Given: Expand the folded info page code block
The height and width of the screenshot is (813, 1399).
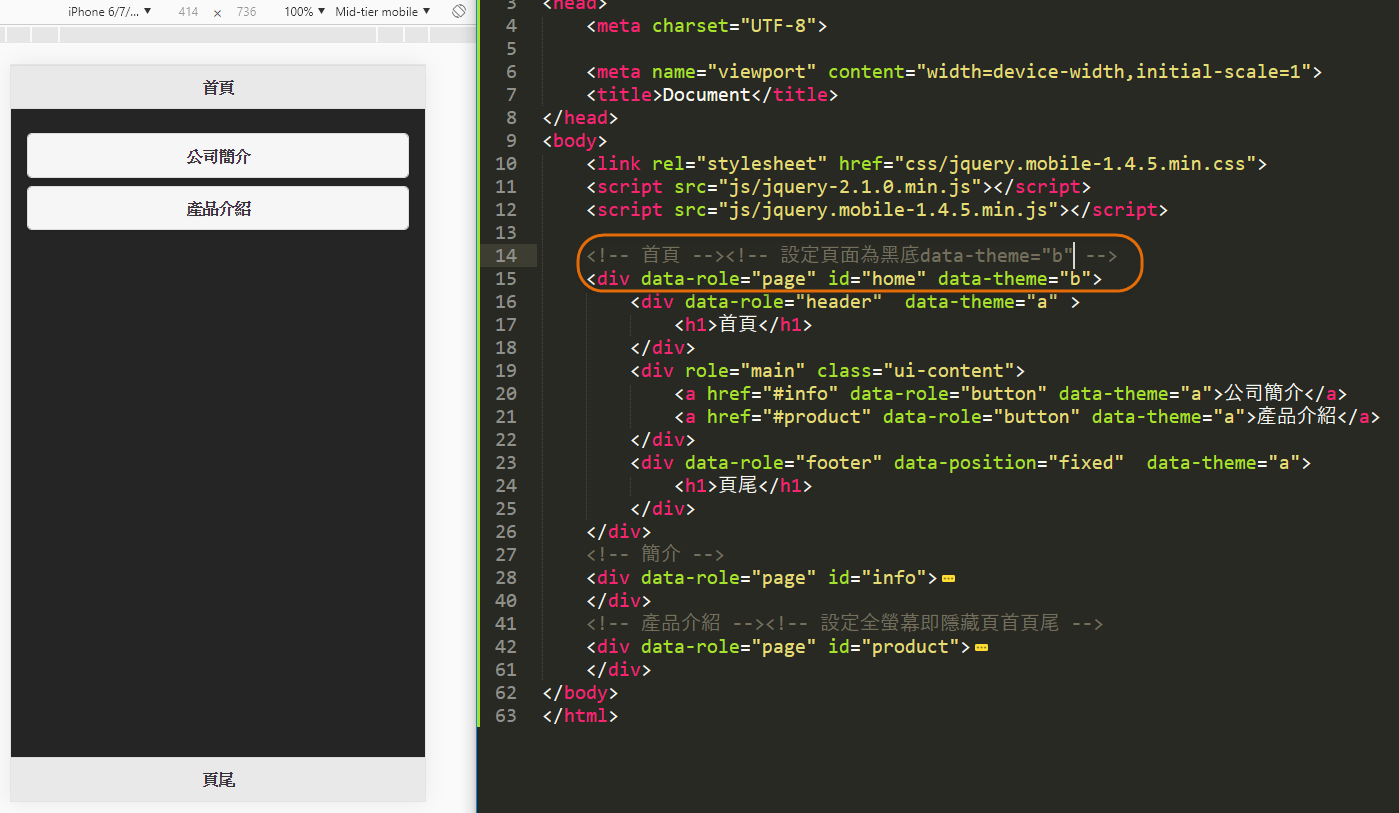Looking at the screenshot, I should [x=948, y=578].
